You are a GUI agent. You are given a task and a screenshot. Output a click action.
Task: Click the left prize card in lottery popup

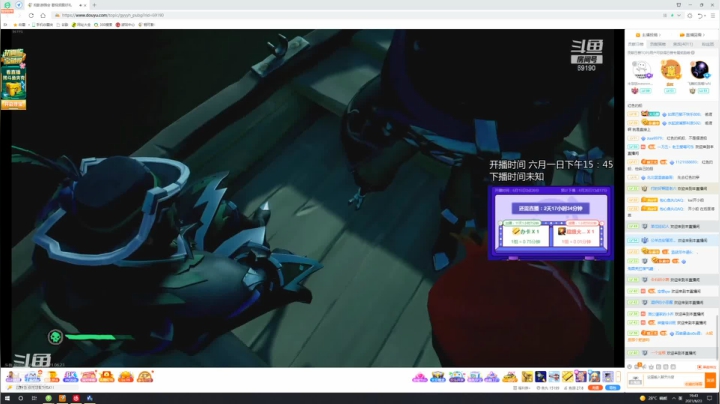[x=526, y=234]
